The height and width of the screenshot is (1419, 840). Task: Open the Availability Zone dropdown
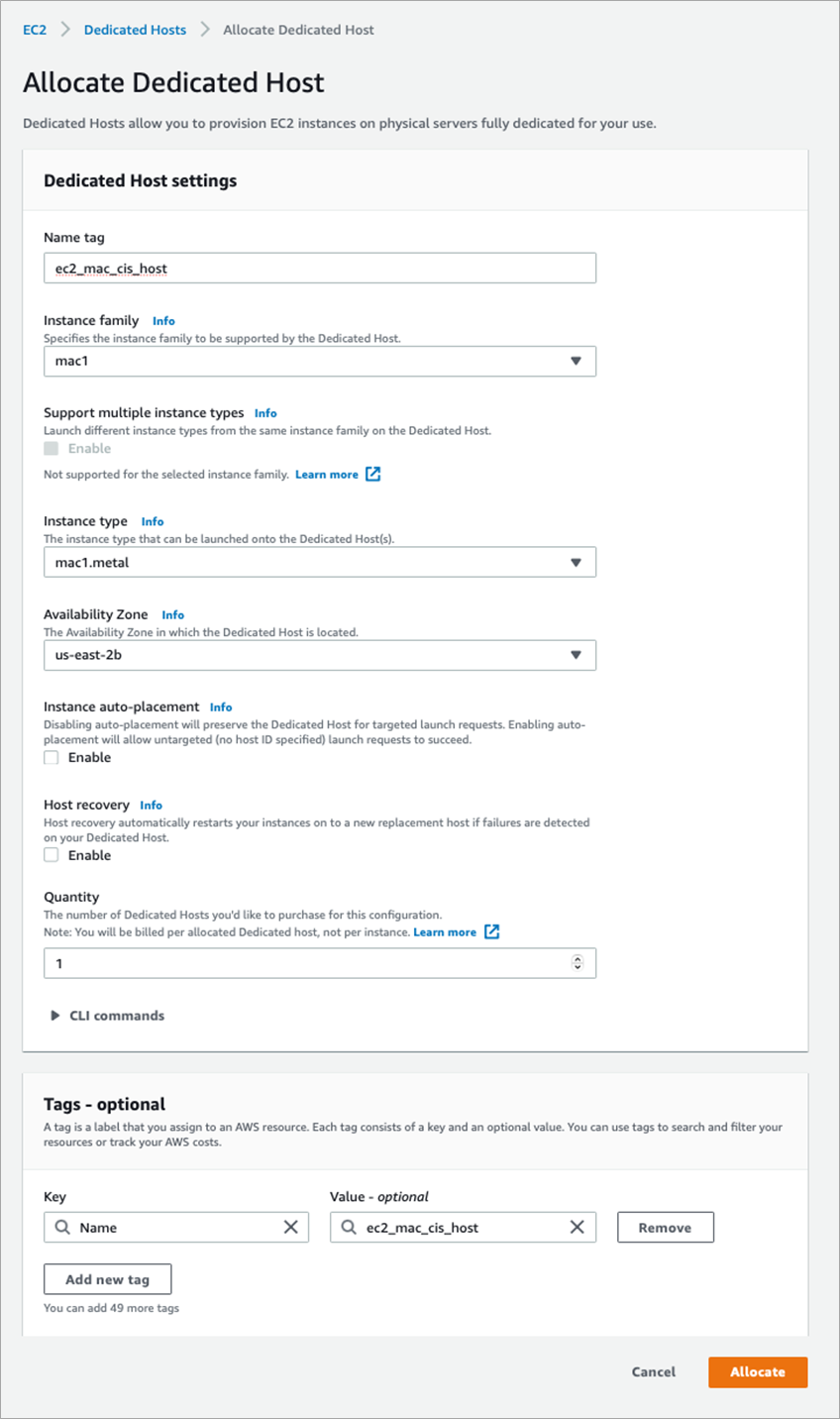(319, 655)
